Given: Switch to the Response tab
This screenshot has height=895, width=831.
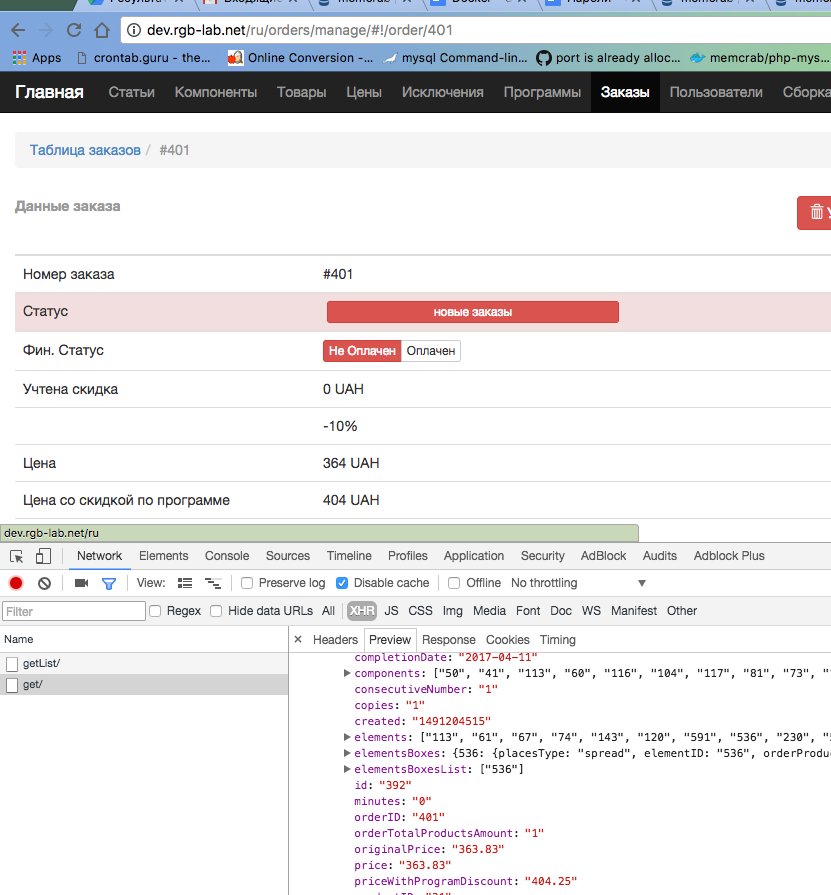Looking at the screenshot, I should tap(448, 640).
